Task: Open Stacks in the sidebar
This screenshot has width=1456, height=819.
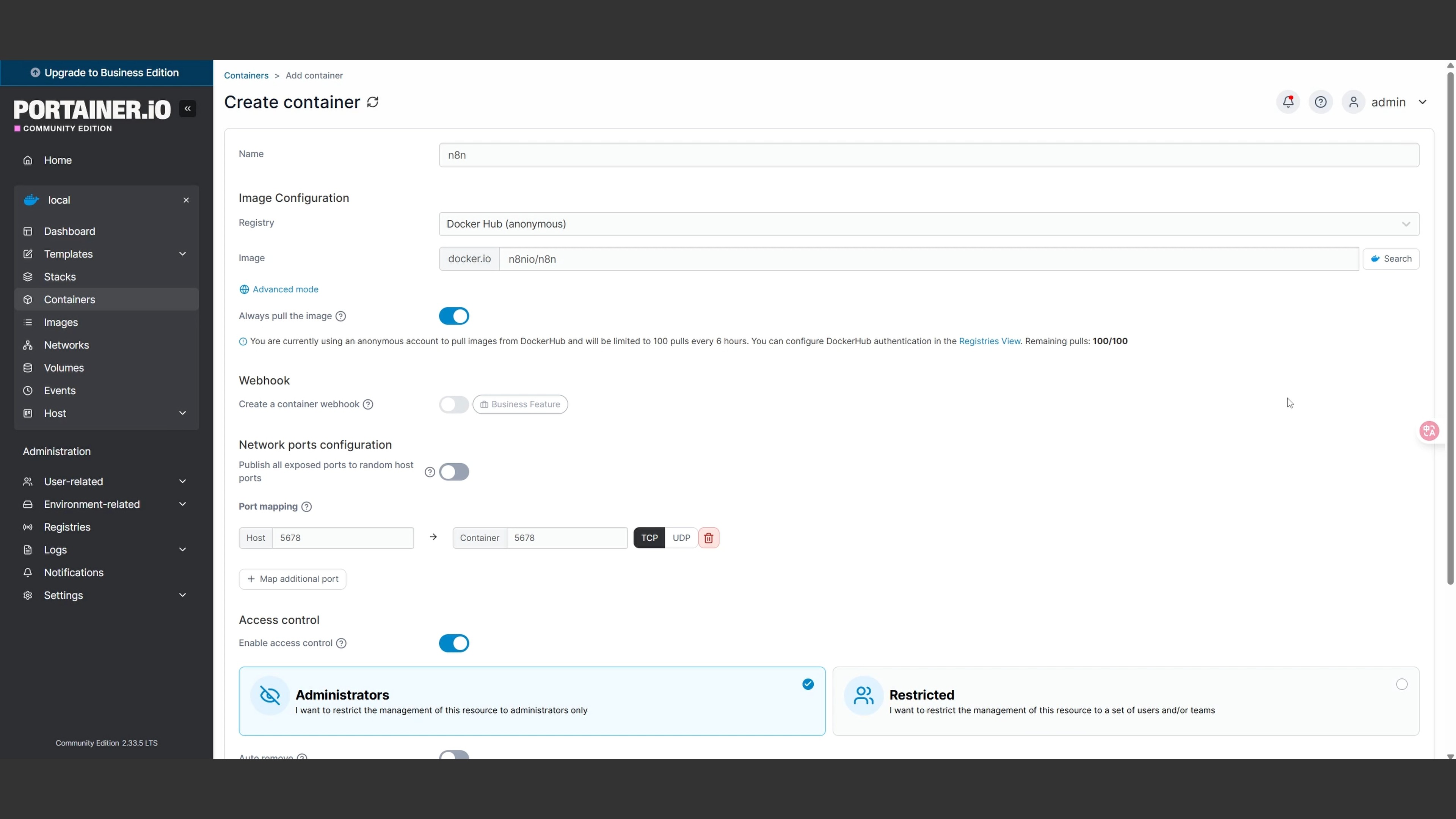Action: tap(60, 276)
